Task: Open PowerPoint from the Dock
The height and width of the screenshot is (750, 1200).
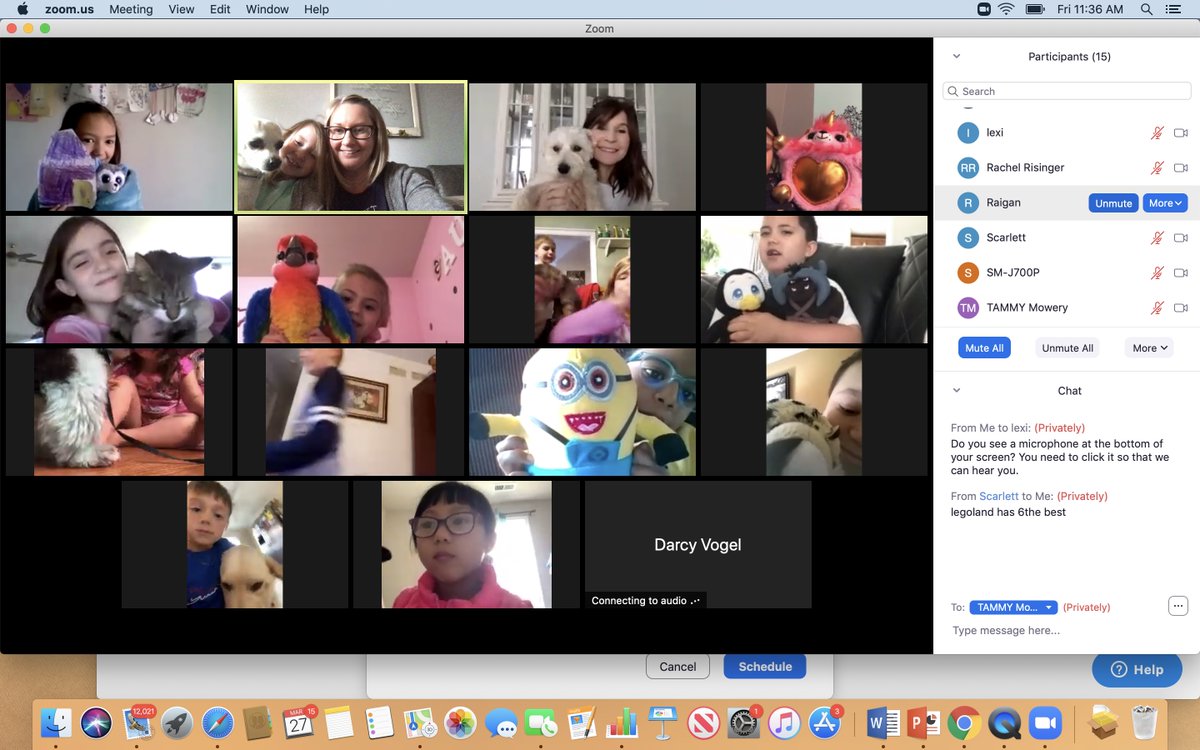Action: pyautogui.click(x=923, y=722)
